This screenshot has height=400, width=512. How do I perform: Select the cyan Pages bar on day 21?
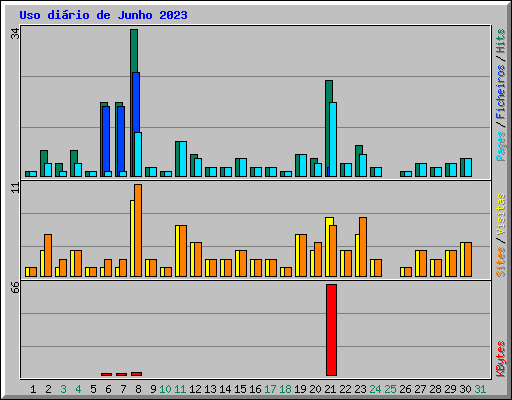[333, 139]
